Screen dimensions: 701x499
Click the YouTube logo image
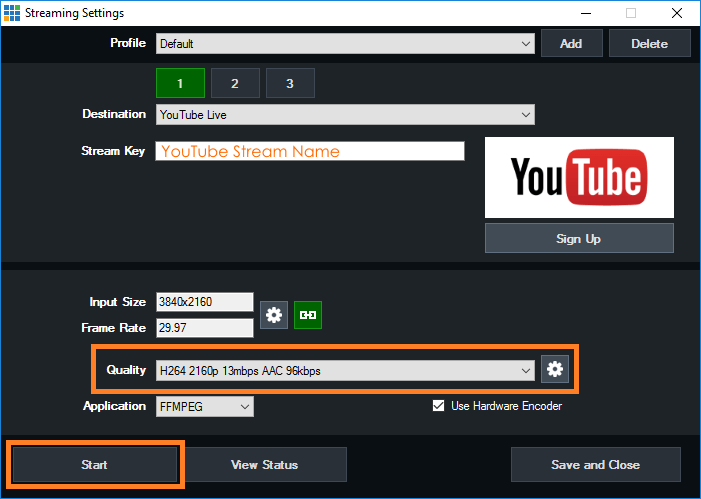click(579, 178)
